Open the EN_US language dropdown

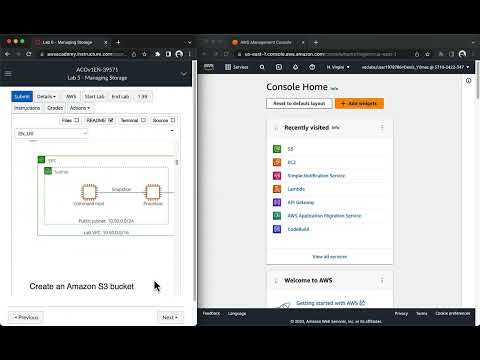pos(52,133)
